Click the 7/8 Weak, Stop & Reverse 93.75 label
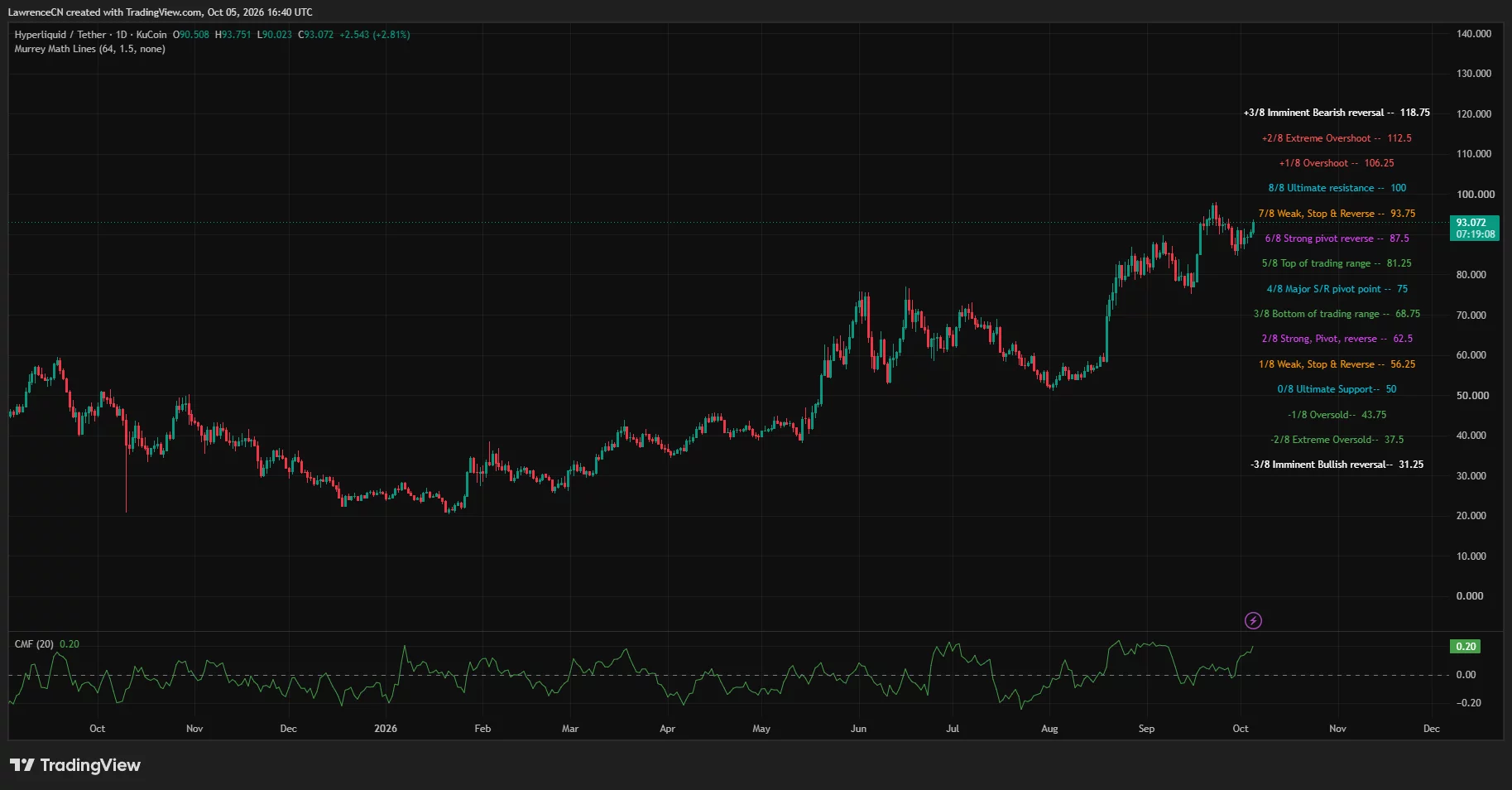 1337,214
